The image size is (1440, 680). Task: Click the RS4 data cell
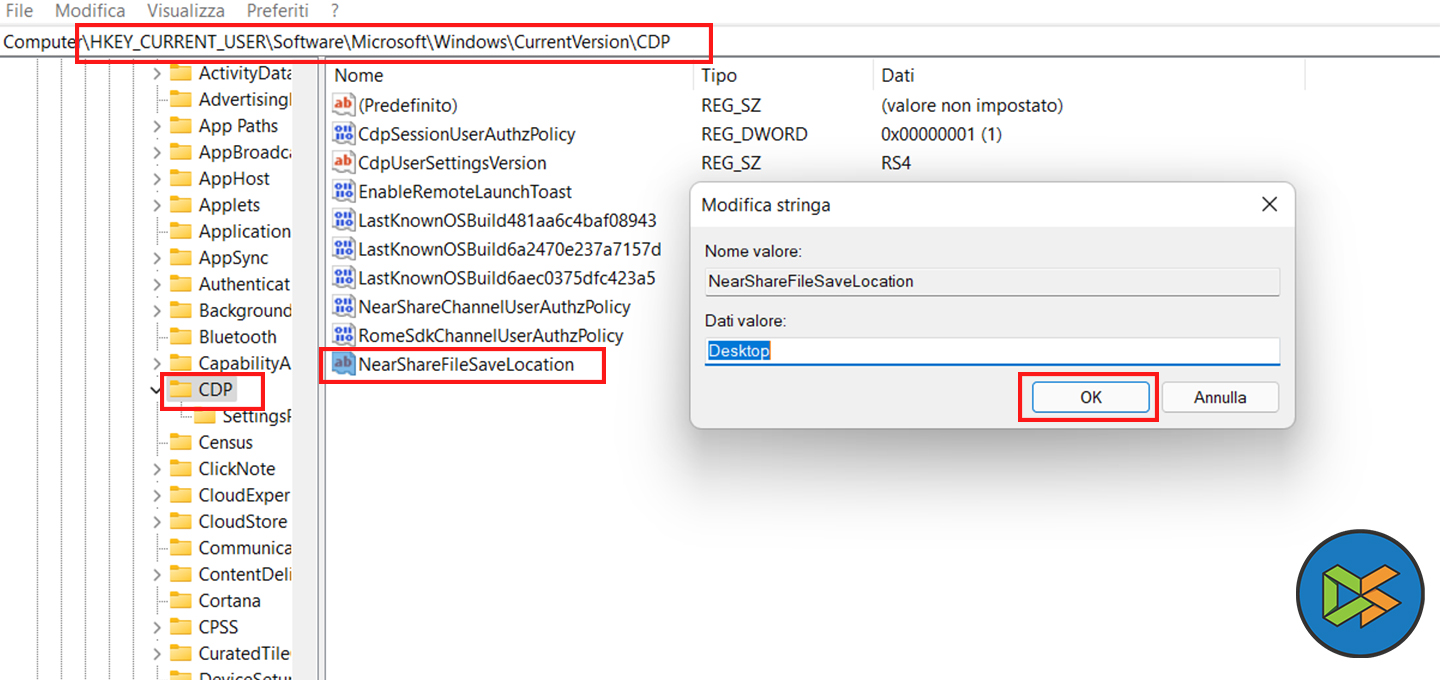(896, 163)
